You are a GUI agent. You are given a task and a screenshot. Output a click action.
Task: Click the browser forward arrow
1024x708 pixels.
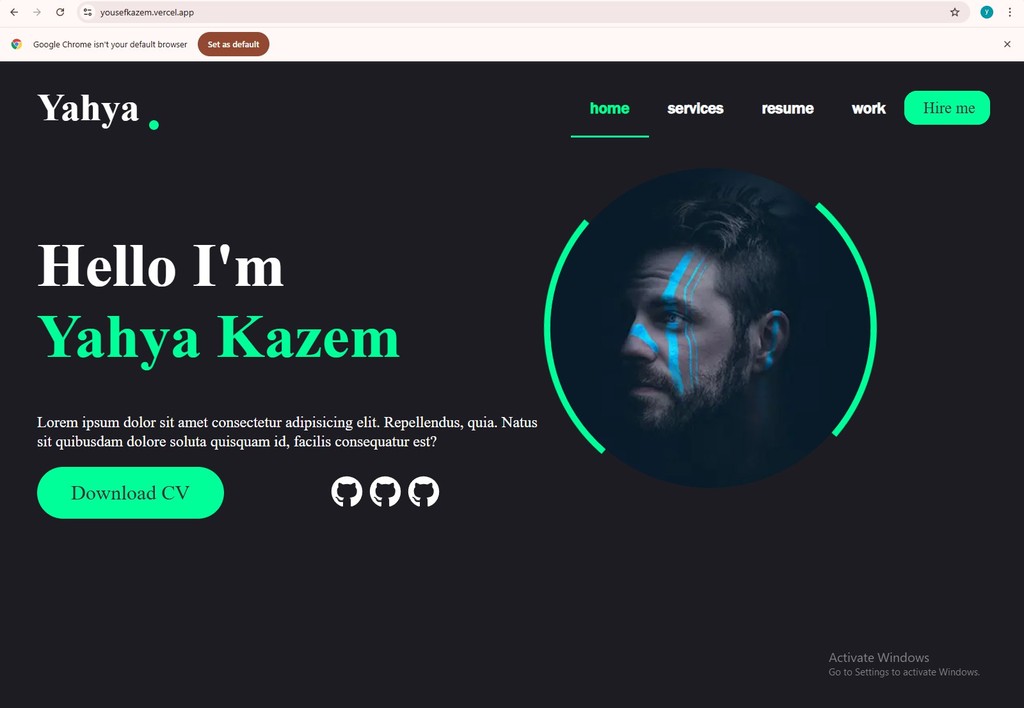point(37,12)
